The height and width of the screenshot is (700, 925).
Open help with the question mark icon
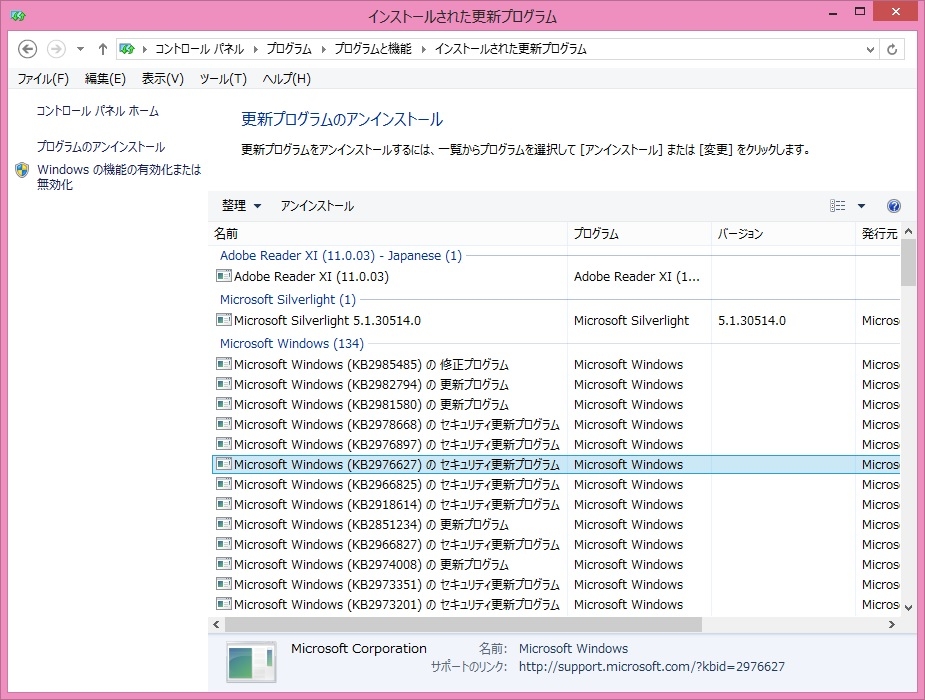pyautogui.click(x=894, y=206)
